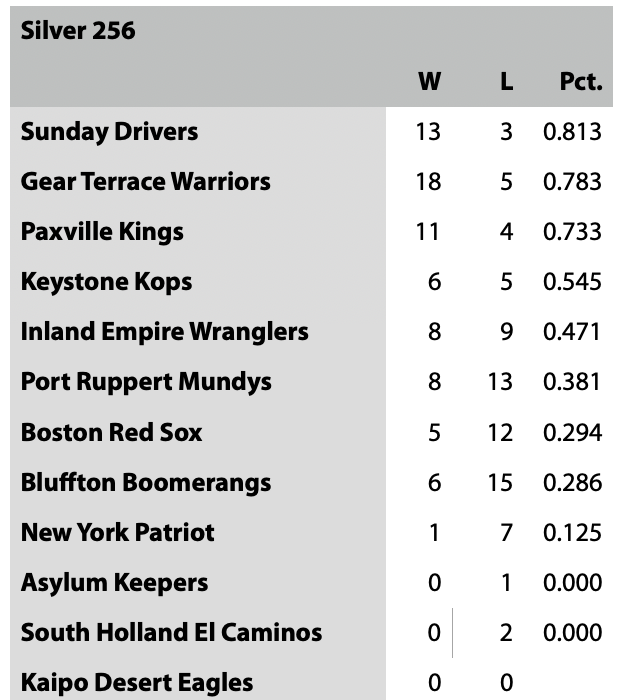Choose the Inland Empire Wranglers team
The height and width of the screenshot is (700, 626).
coord(164,332)
